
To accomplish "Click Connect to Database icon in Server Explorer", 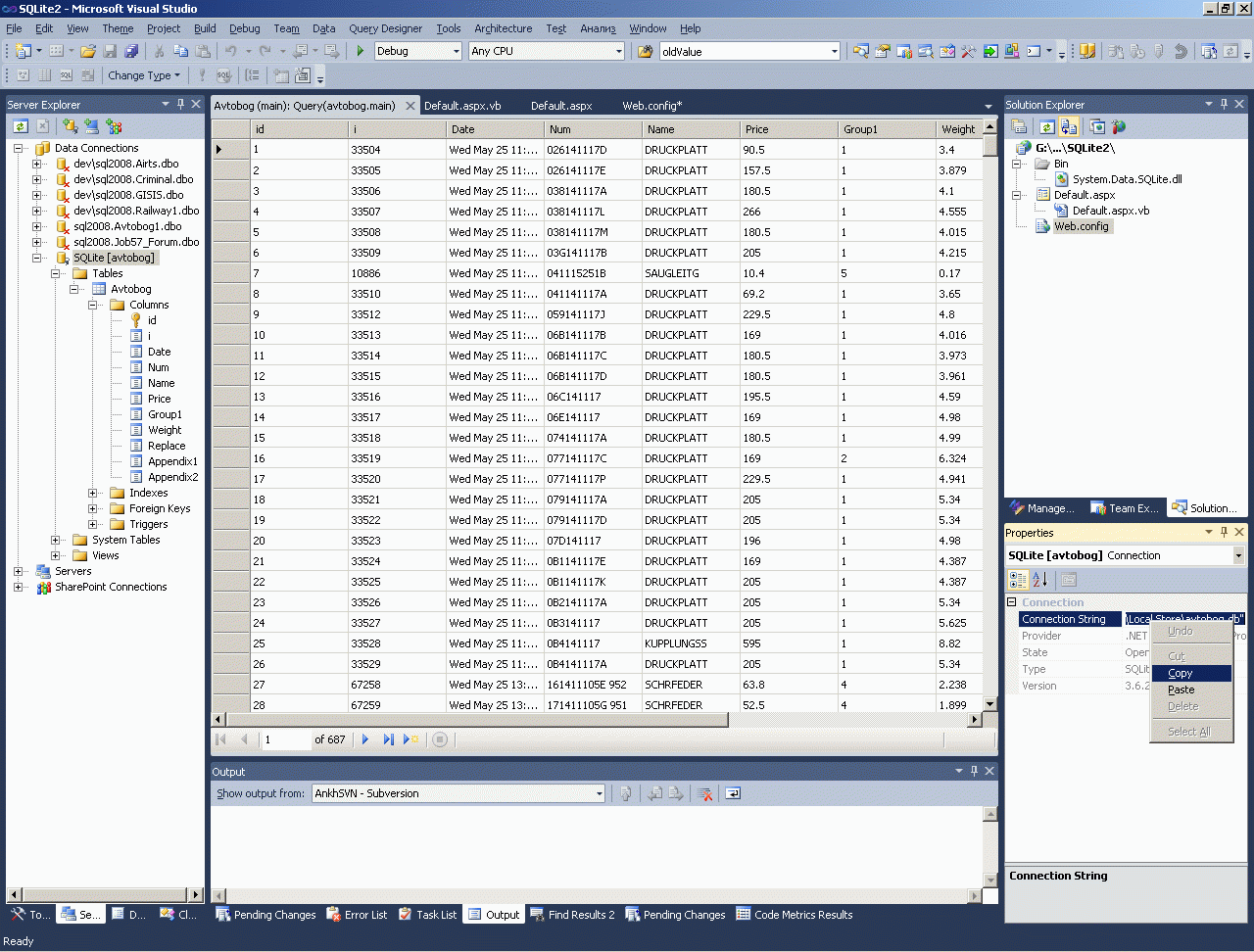I will [71, 126].
